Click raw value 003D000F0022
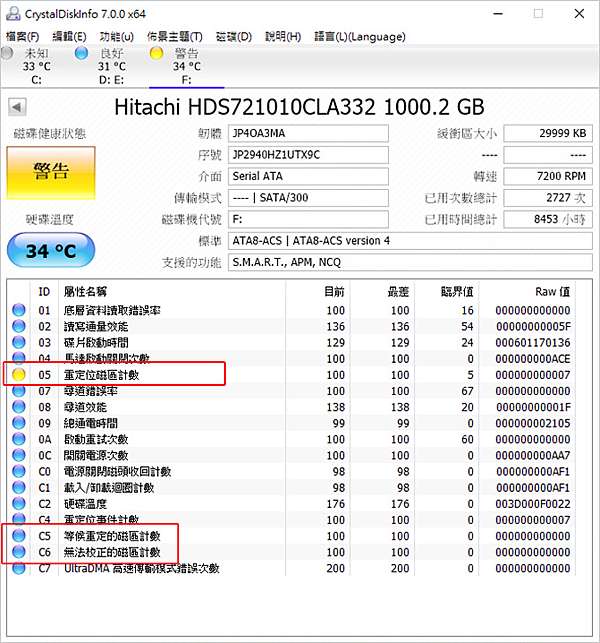The image size is (600, 643). pyautogui.click(x=532, y=504)
